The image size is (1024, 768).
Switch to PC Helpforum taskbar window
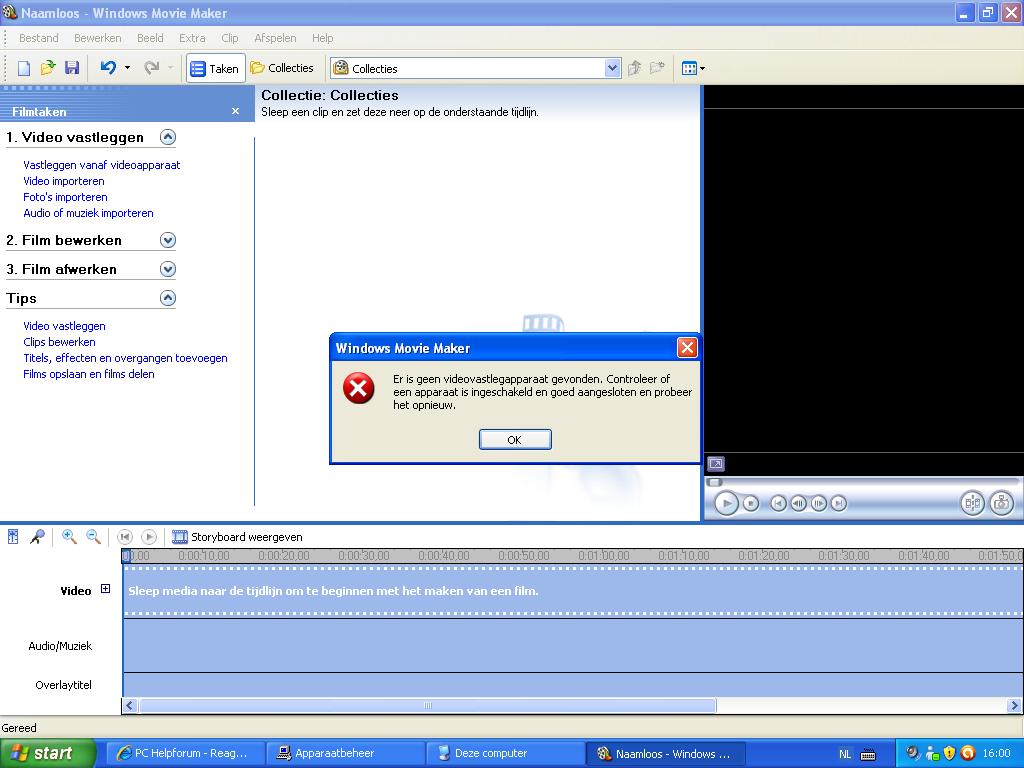185,754
